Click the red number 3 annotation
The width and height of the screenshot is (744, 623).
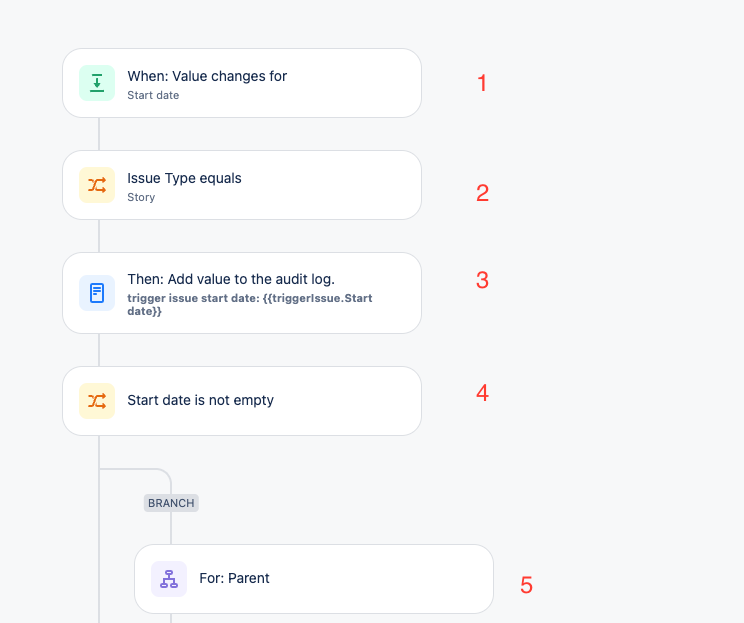483,280
